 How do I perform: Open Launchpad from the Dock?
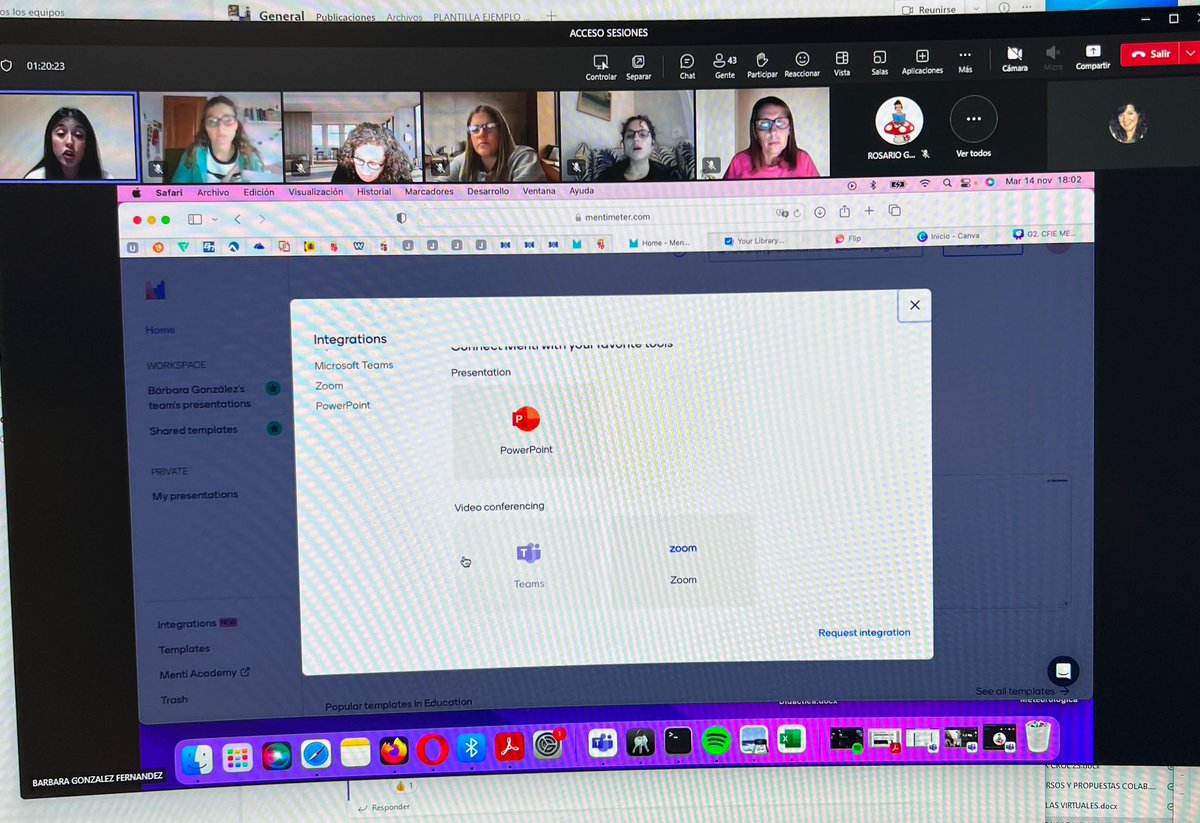point(238,756)
